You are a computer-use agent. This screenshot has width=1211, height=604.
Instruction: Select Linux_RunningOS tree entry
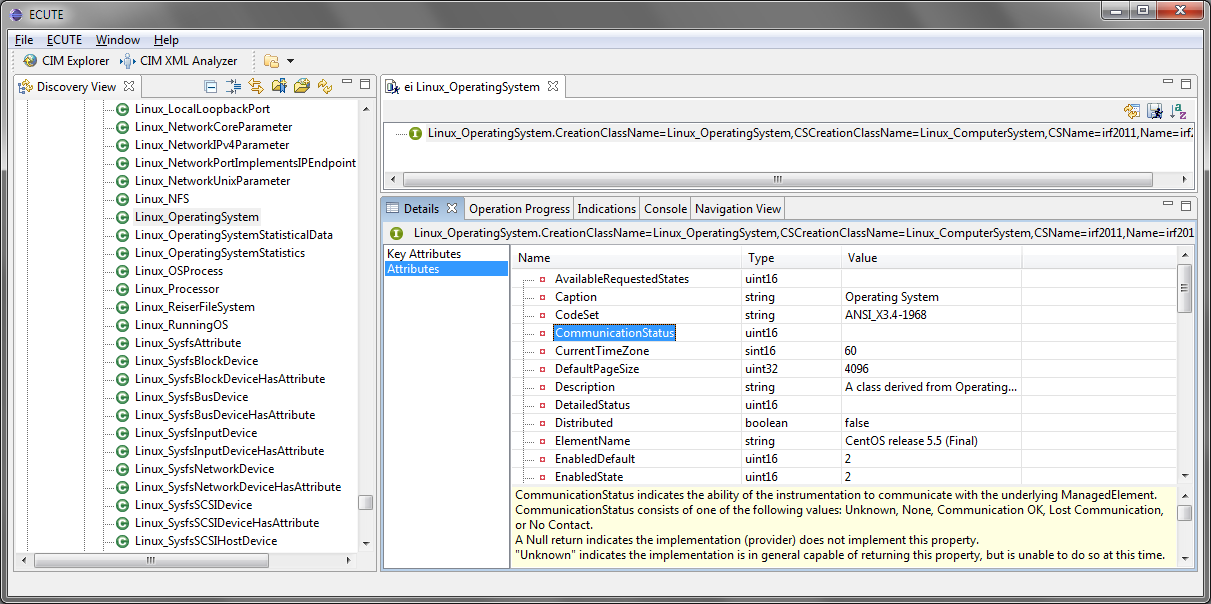(181, 325)
